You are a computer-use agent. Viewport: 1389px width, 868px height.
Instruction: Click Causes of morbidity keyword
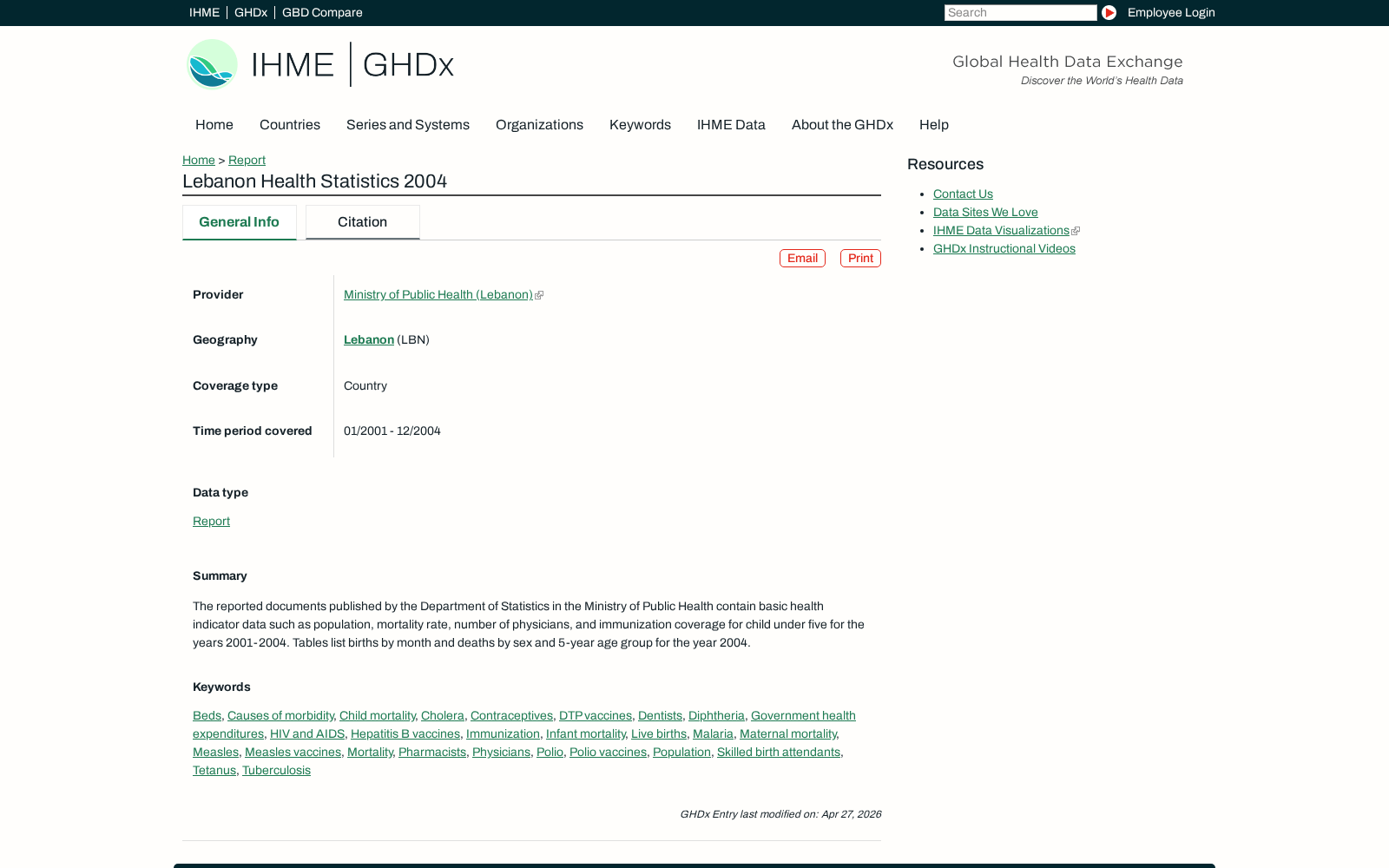280,715
